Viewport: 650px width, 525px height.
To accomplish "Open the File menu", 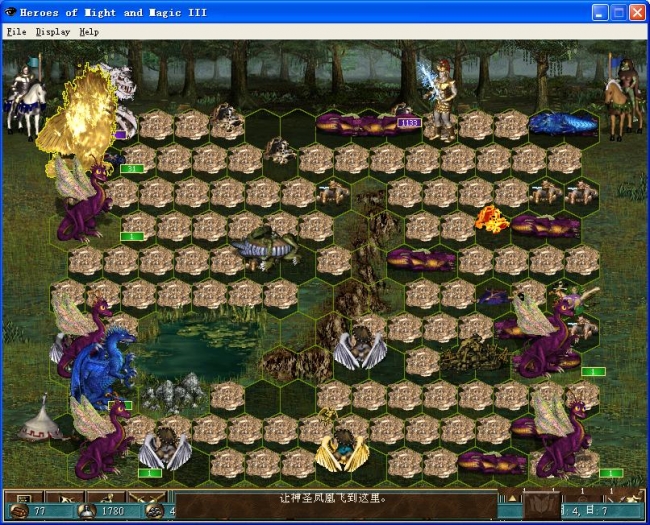I will click(x=17, y=32).
